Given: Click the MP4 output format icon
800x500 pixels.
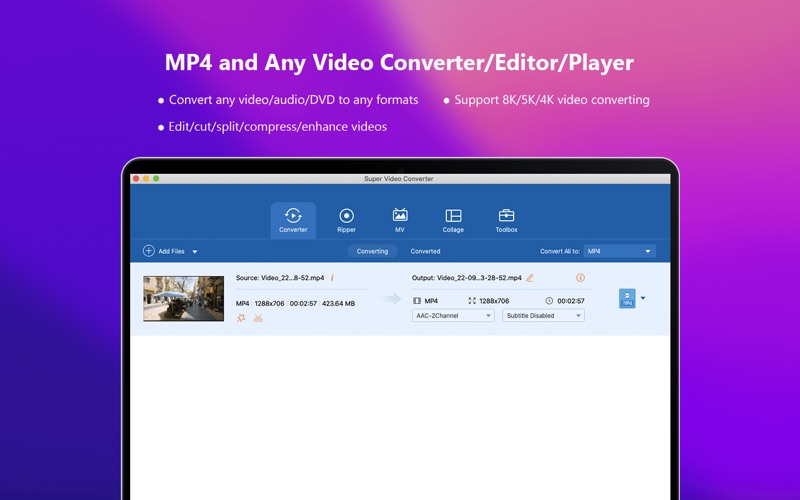Looking at the screenshot, I should (x=627, y=298).
